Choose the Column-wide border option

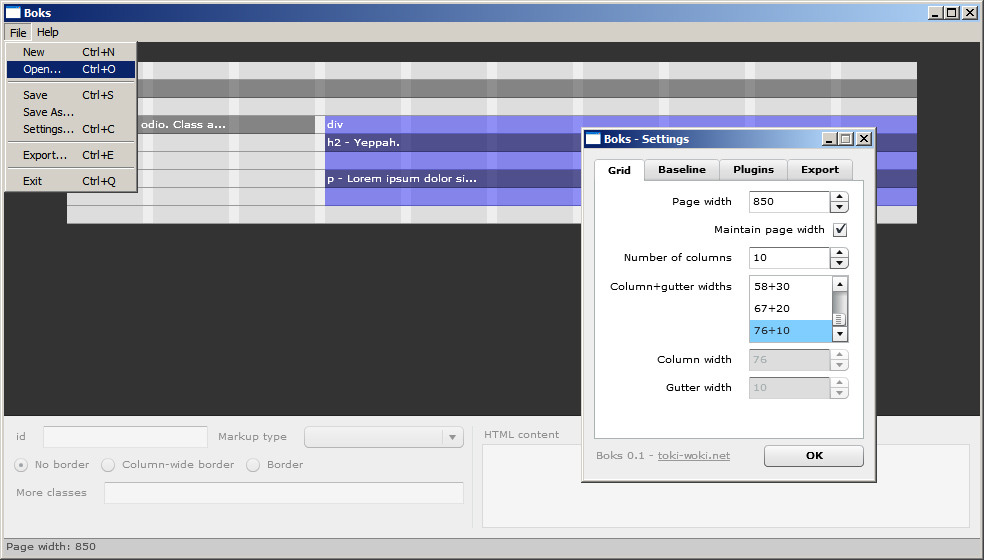pos(108,465)
